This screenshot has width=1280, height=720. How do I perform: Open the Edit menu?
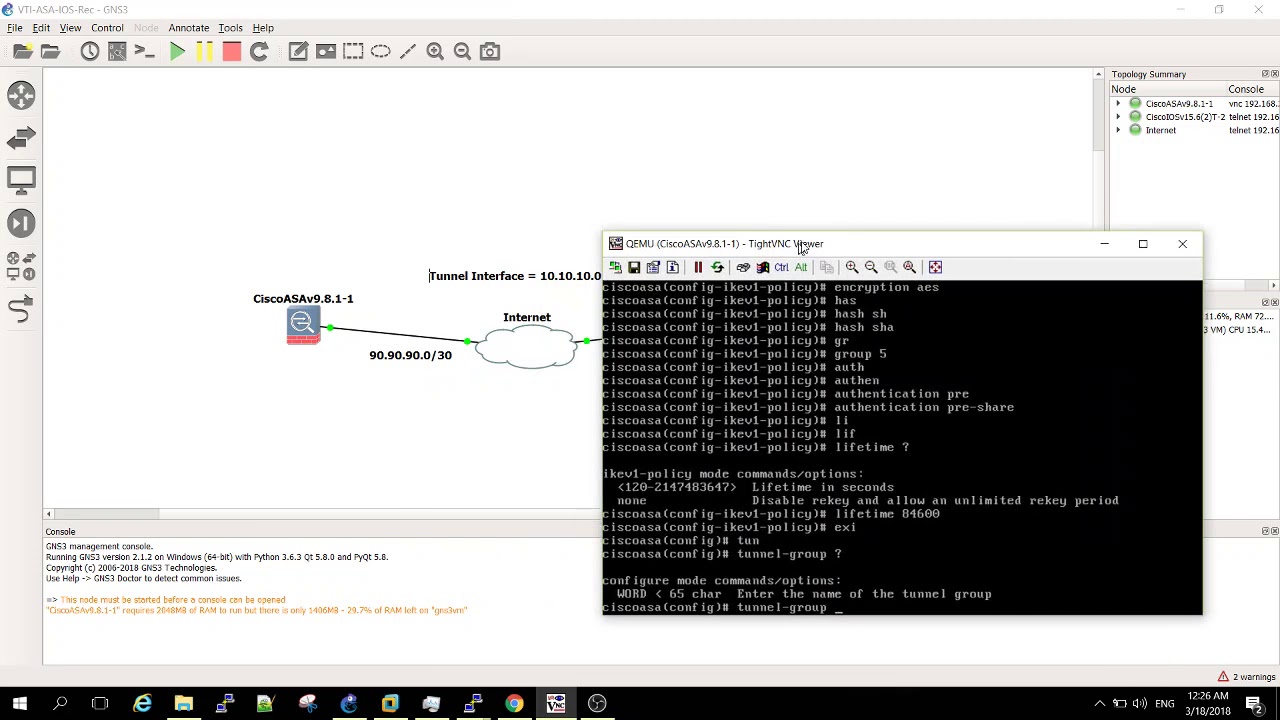(41, 28)
